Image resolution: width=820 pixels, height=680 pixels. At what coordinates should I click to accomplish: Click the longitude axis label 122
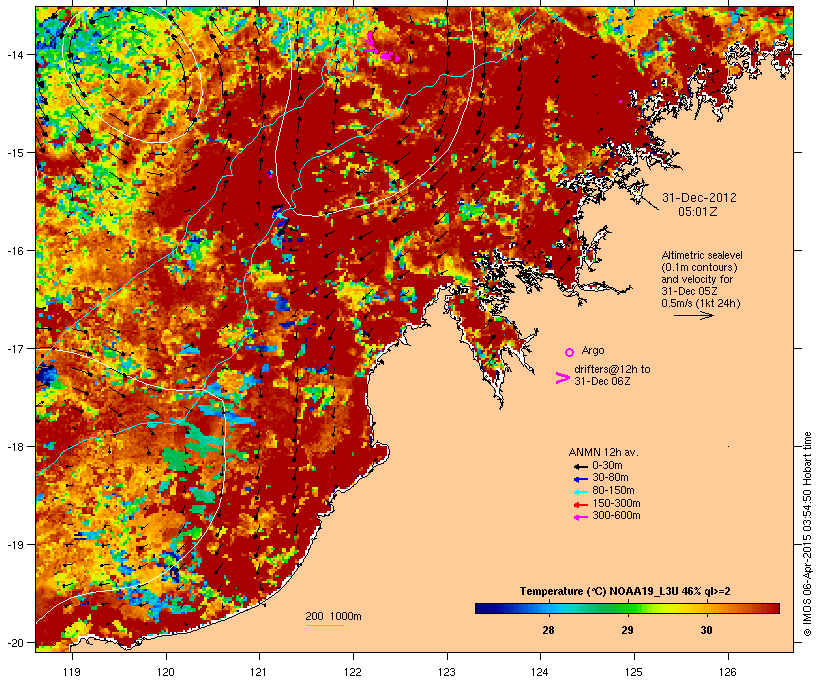click(353, 672)
